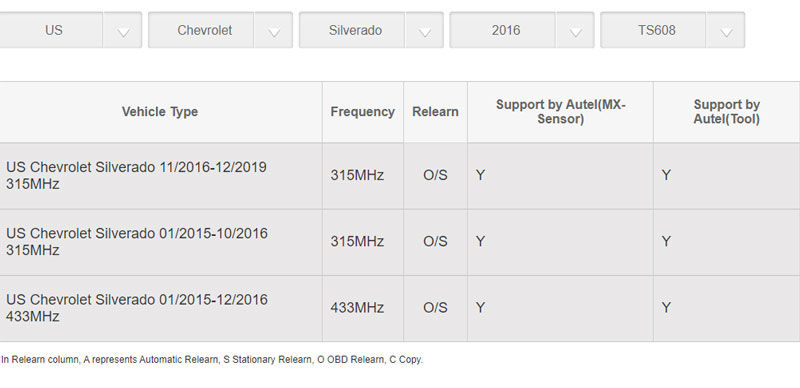Screen dimensions: 800x388
Task: Click the 433MHz frequency cell
Action: (x=357, y=308)
